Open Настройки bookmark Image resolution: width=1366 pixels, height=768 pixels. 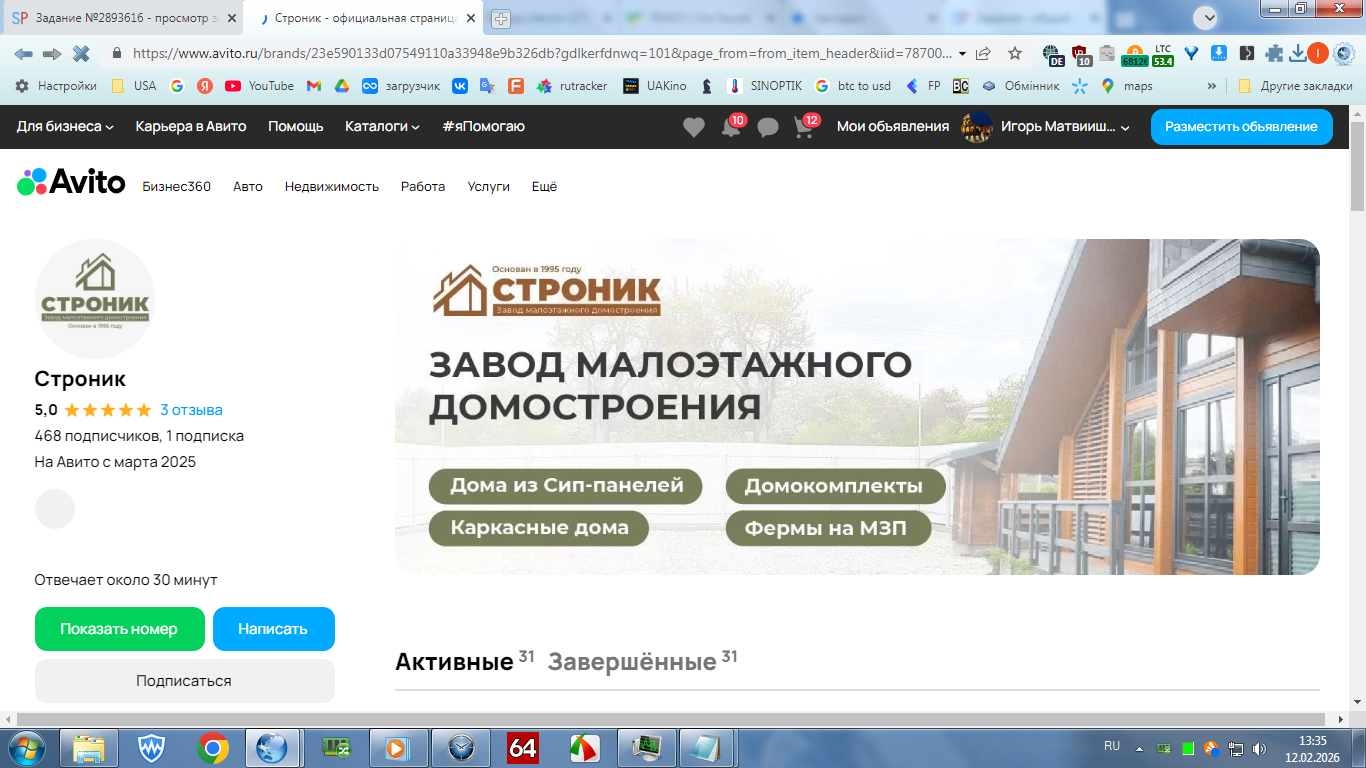tap(56, 86)
